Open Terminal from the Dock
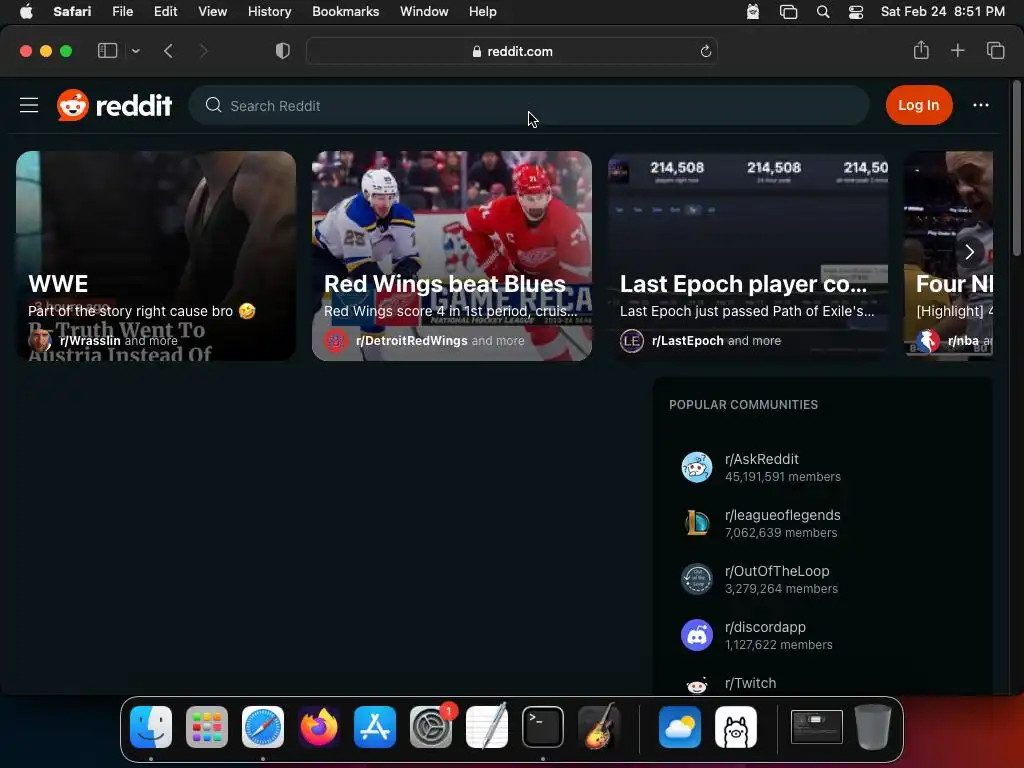 pyautogui.click(x=543, y=727)
